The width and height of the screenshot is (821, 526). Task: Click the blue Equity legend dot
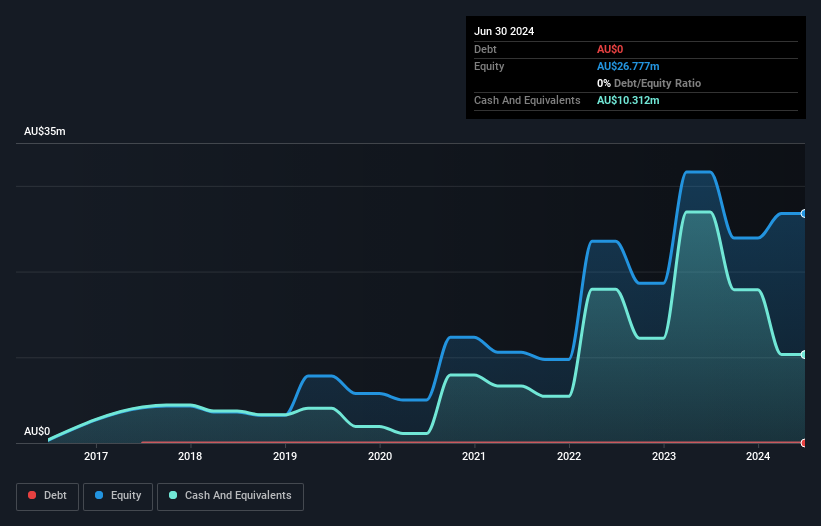[99, 495]
